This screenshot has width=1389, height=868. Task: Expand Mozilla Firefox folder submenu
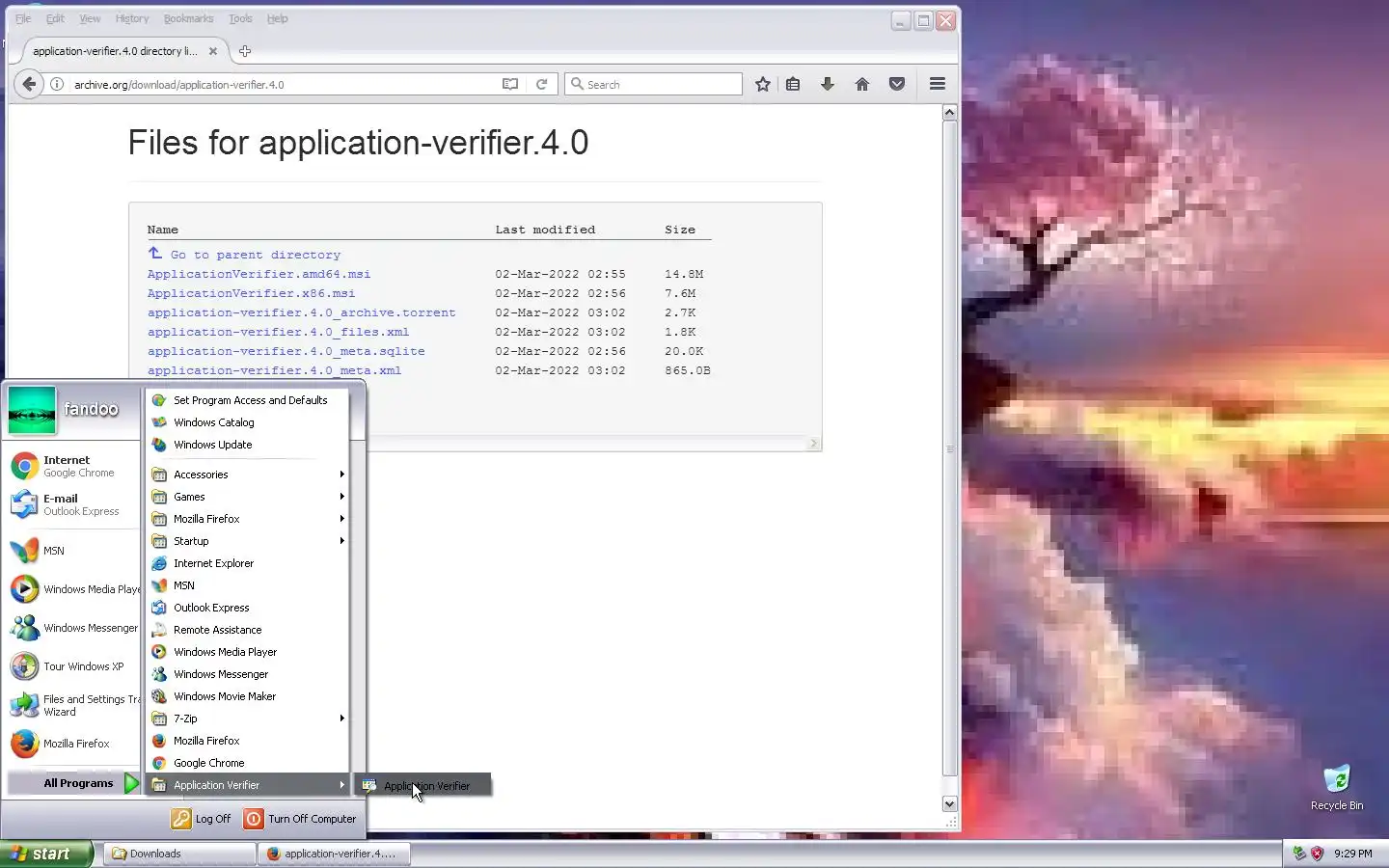248,519
